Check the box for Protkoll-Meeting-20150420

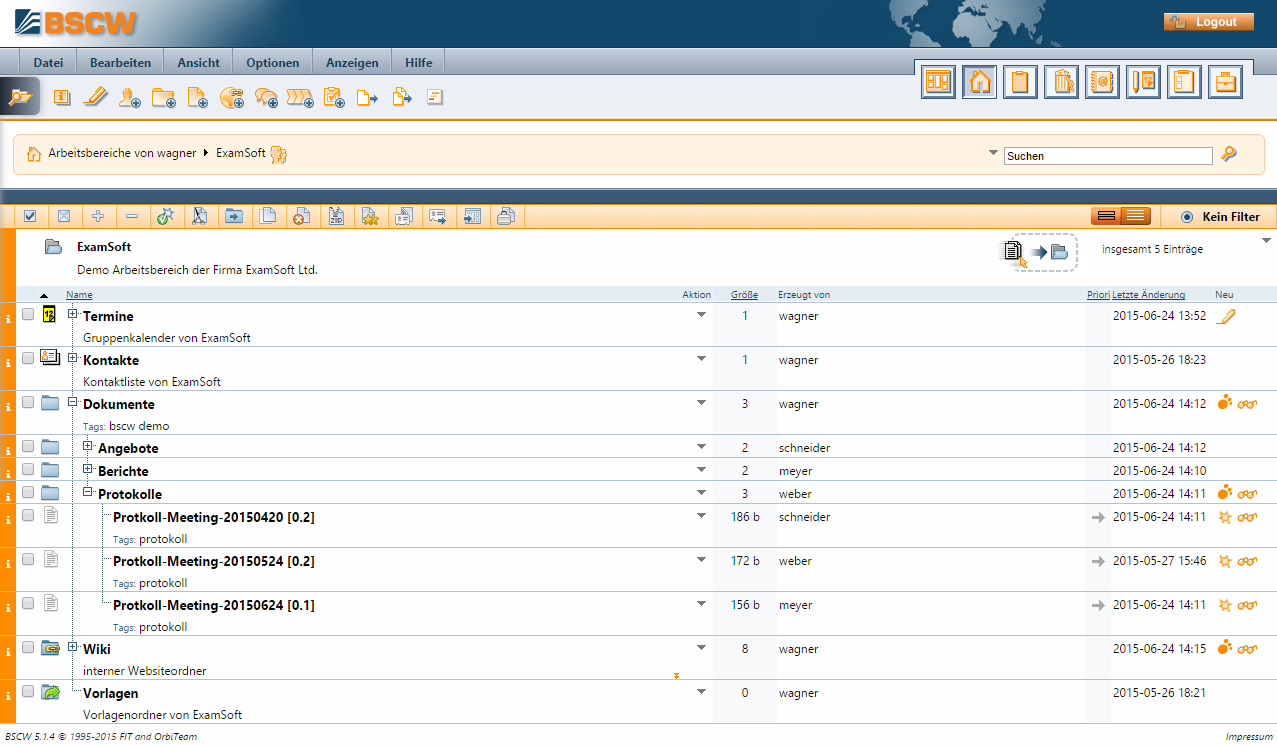tap(28, 516)
